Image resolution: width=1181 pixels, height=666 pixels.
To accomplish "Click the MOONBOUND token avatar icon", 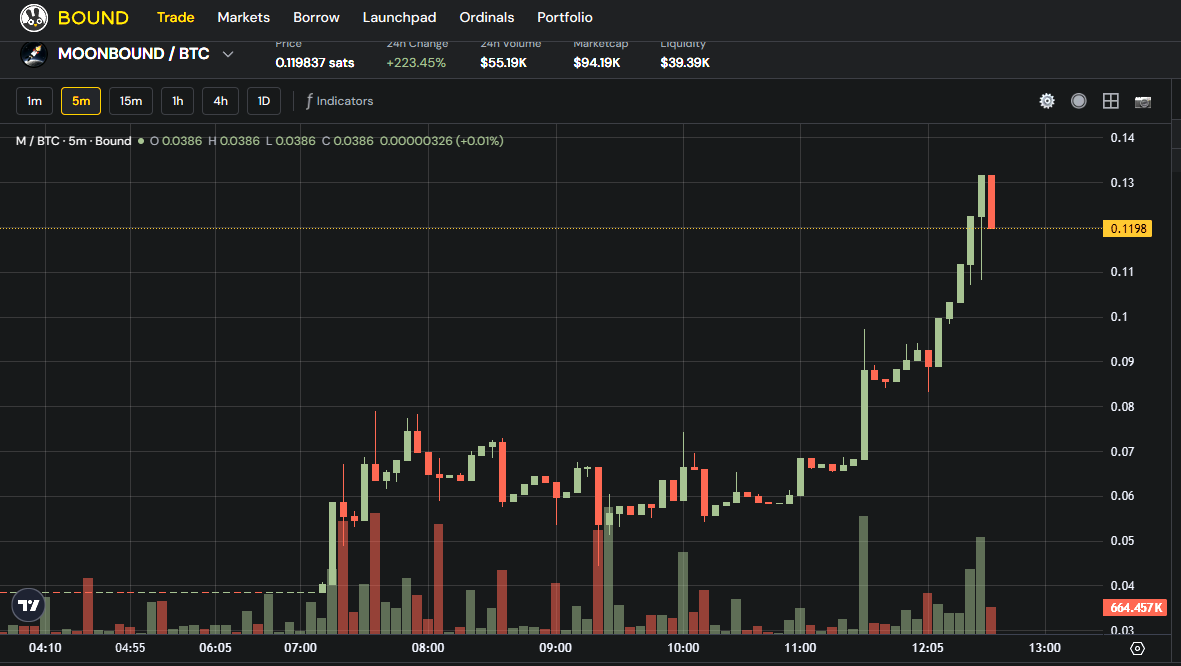I will tap(34, 54).
